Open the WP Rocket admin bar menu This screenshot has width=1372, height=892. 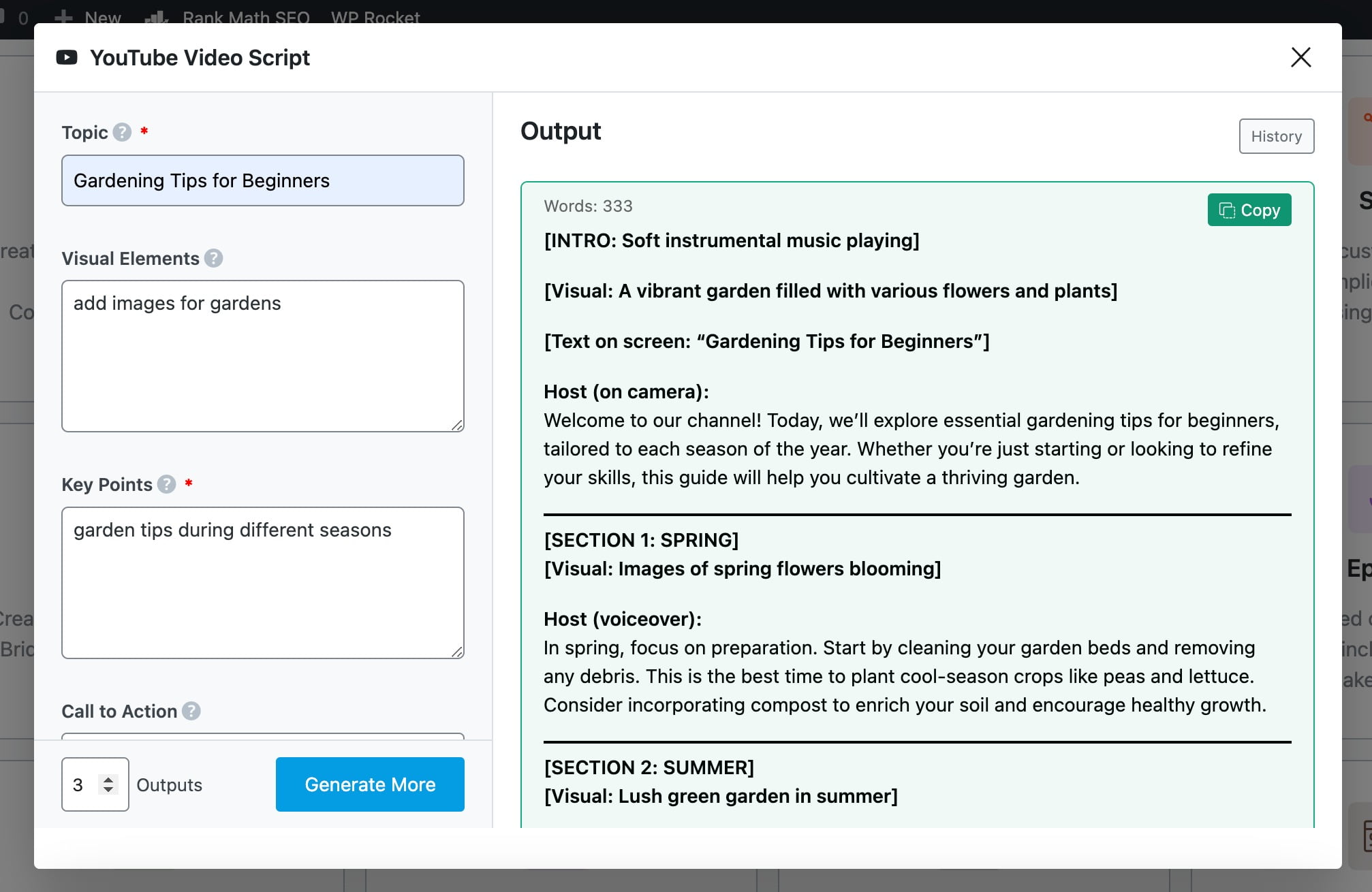coord(375,16)
